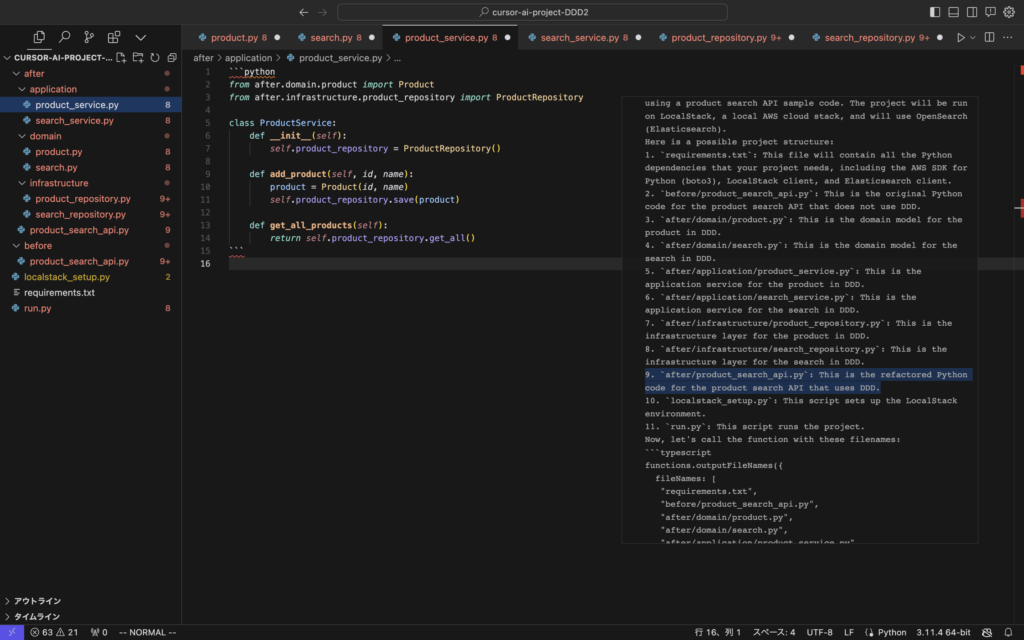The width and height of the screenshot is (1024, 640).
Task: Open search.py under the domain folder
Action: 90,167
